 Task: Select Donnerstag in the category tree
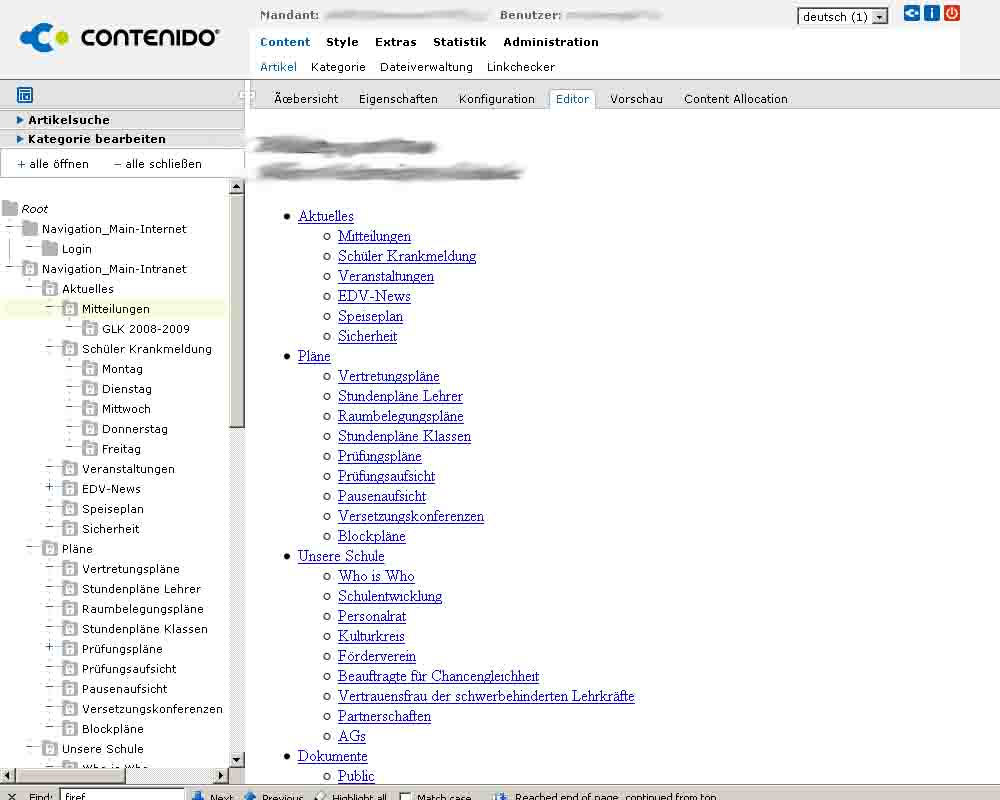[134, 429]
